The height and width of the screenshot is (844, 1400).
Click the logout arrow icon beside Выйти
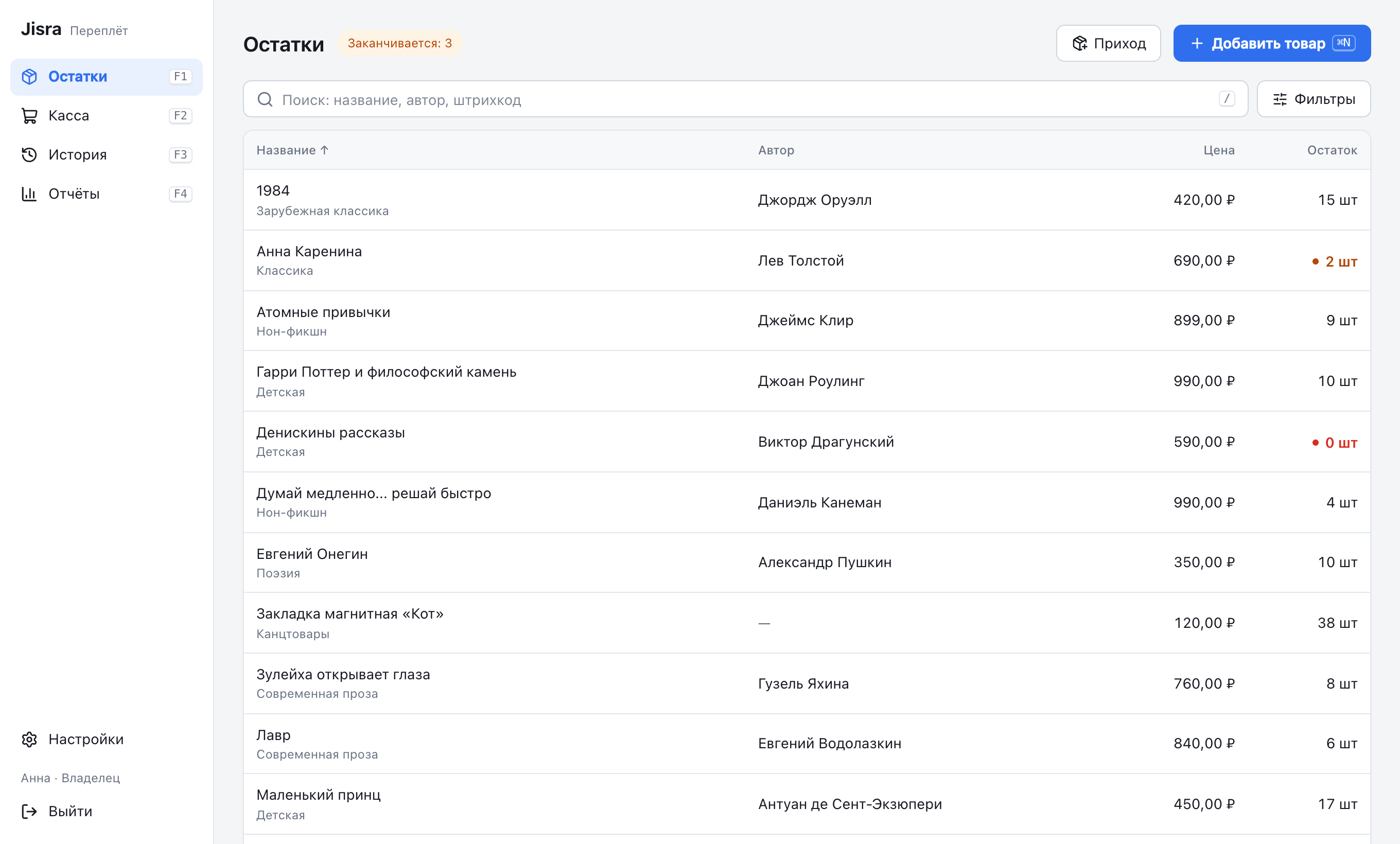pyautogui.click(x=29, y=811)
